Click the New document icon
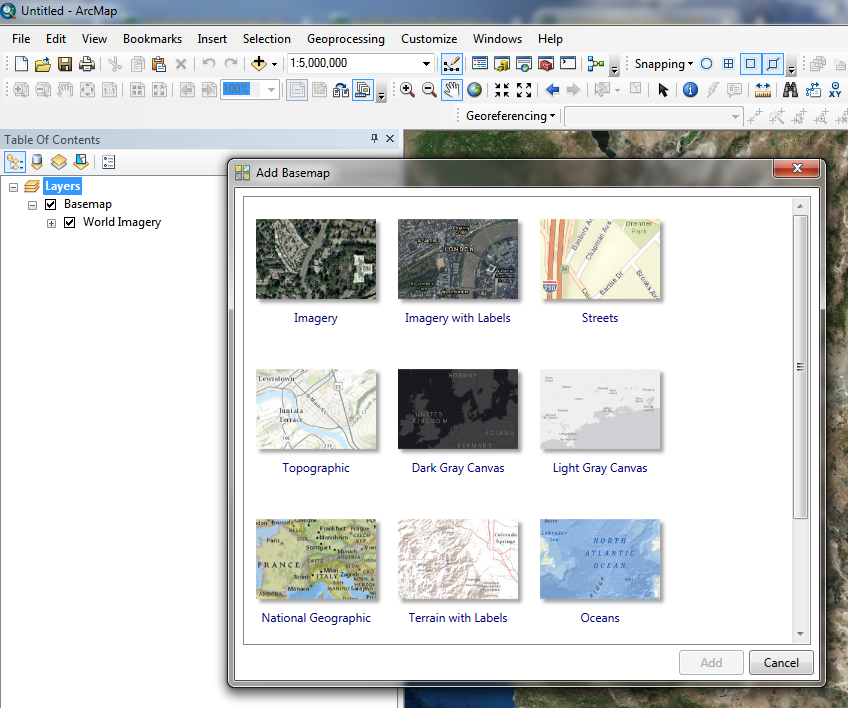 pos(21,64)
